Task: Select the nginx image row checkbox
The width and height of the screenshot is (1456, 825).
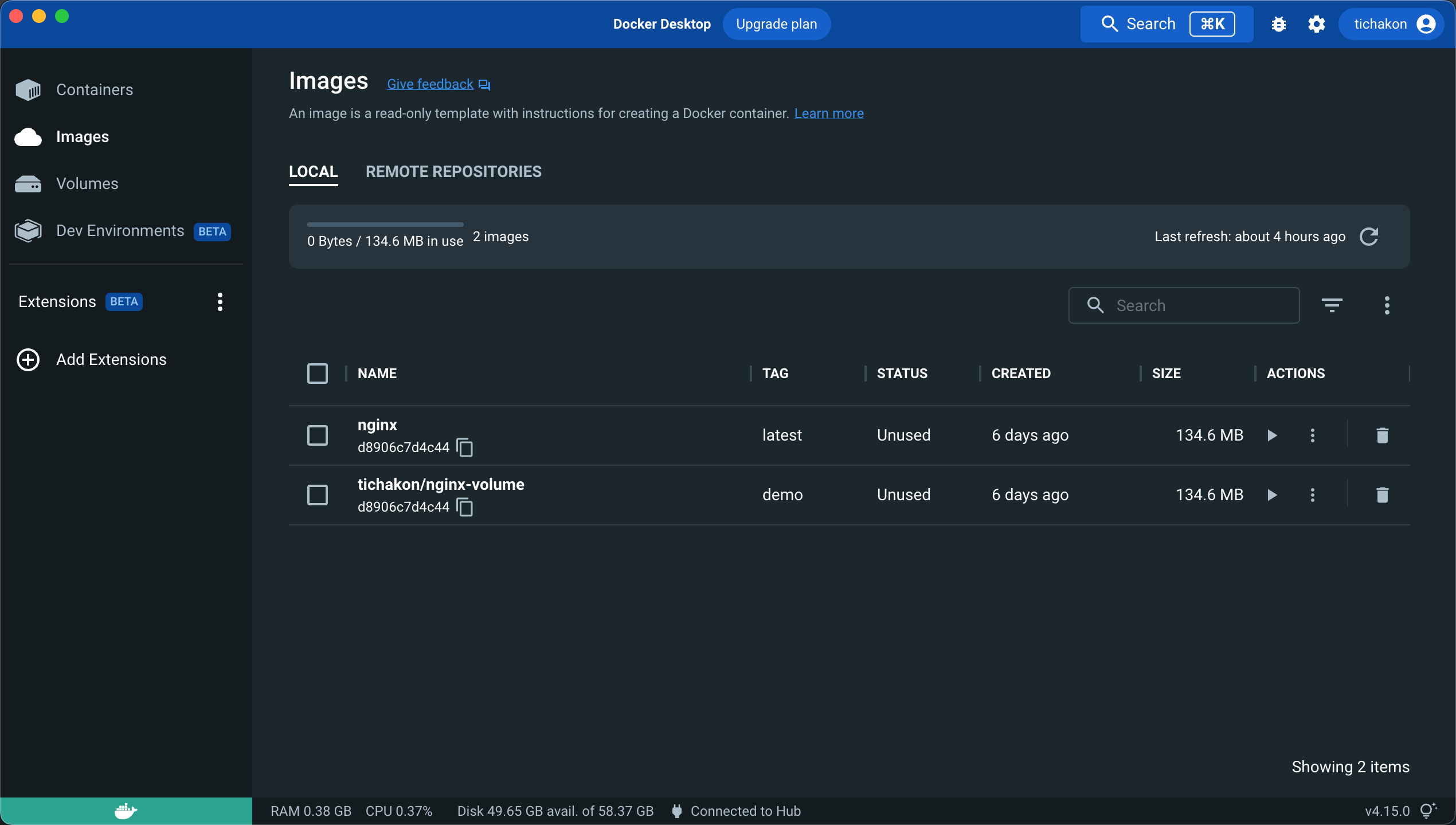Action: (x=317, y=435)
